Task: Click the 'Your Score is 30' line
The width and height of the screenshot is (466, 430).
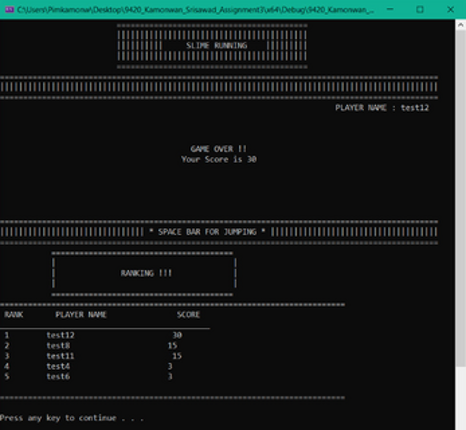Action: [x=219, y=159]
